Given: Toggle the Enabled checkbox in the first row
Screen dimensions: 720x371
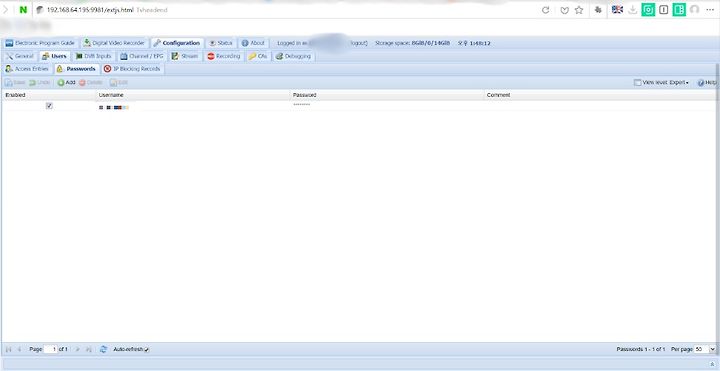Looking at the screenshot, I should pyautogui.click(x=49, y=106).
